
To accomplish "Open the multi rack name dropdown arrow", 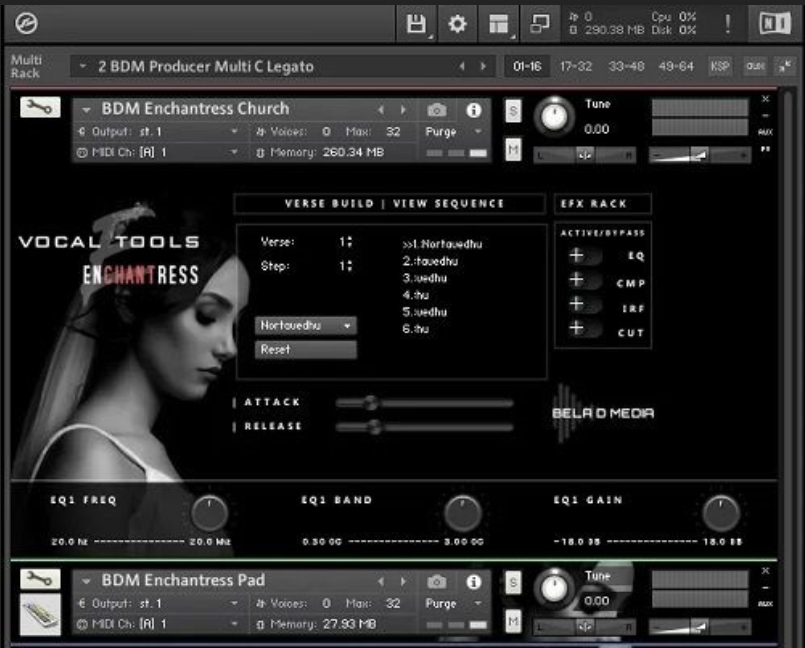I will click(x=82, y=66).
